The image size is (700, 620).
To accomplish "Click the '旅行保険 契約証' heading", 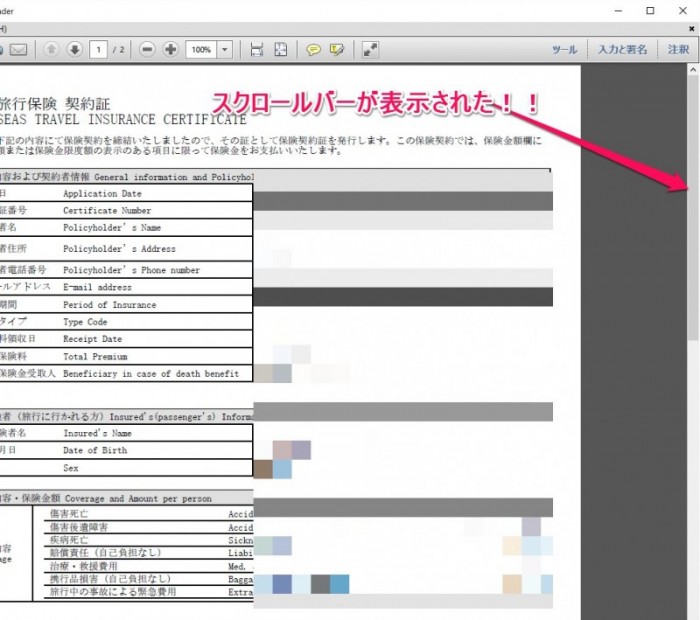I will (55, 104).
